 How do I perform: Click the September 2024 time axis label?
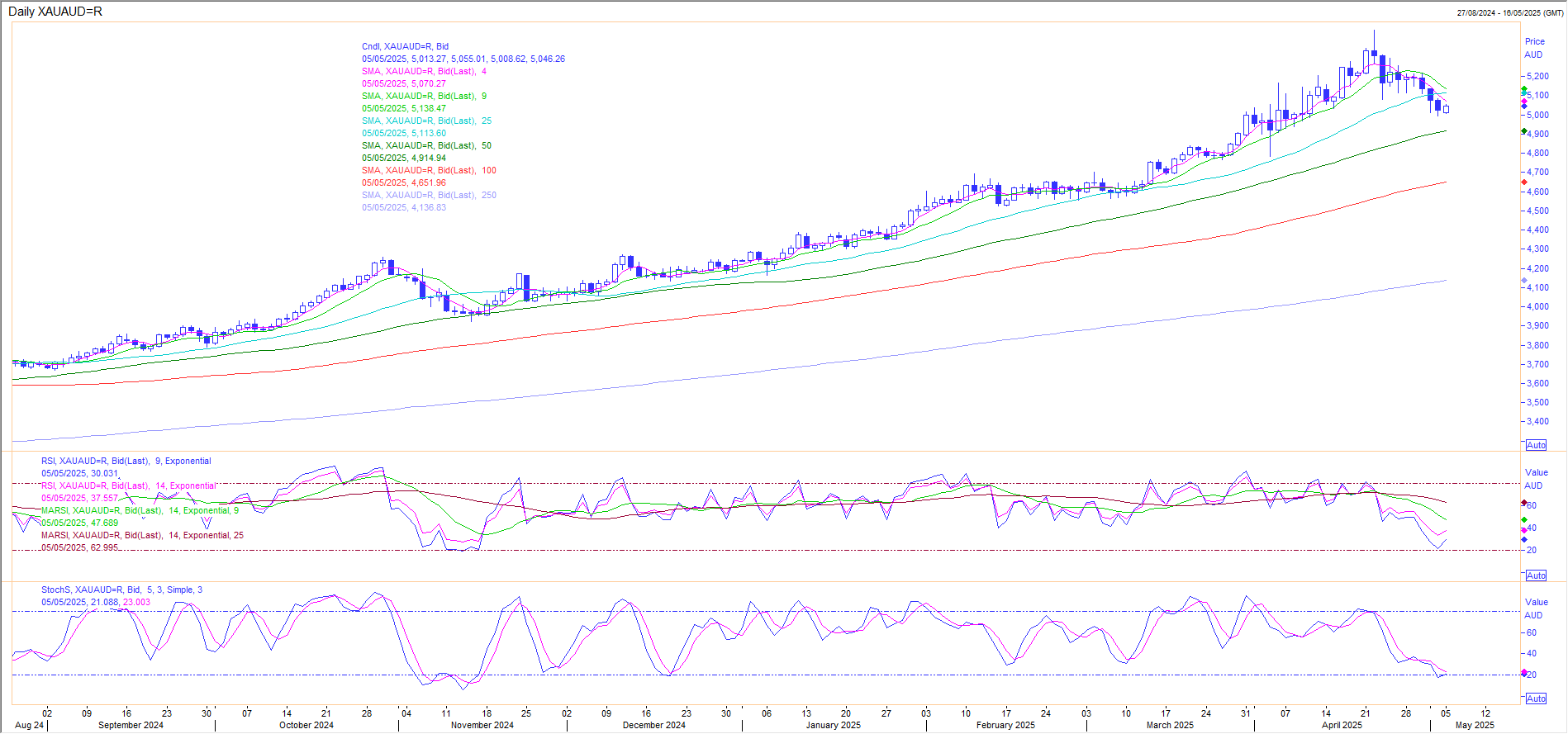[131, 725]
